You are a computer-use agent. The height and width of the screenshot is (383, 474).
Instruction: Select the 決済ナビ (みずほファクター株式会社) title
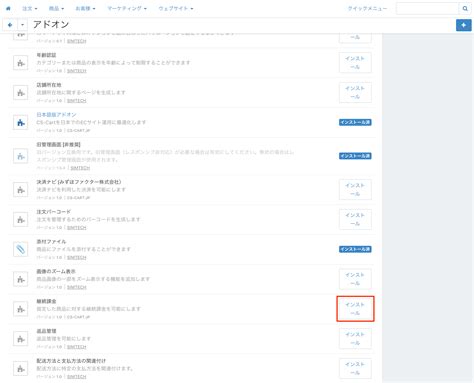[x=79, y=182]
